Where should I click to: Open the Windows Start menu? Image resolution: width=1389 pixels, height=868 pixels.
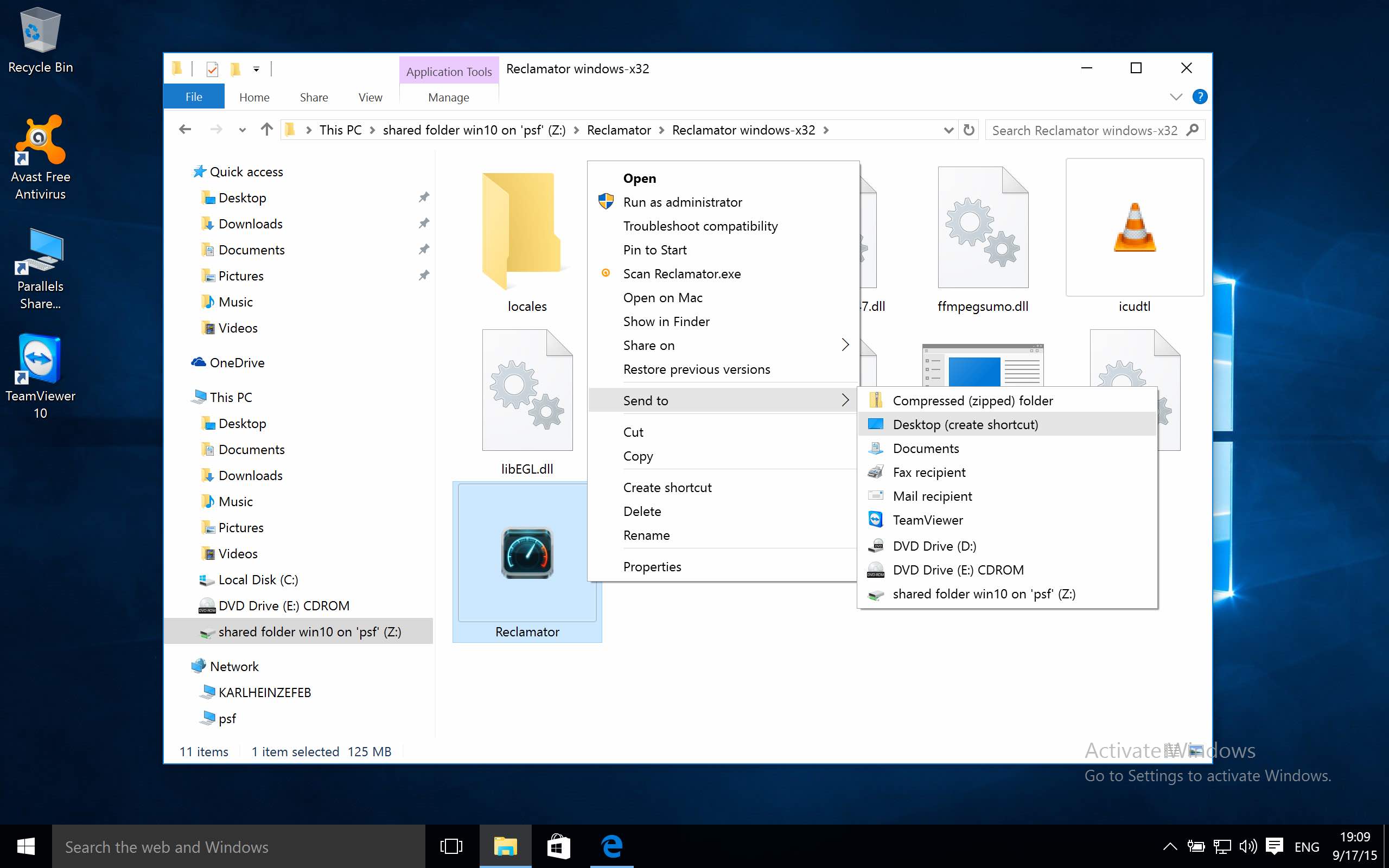tap(26, 846)
